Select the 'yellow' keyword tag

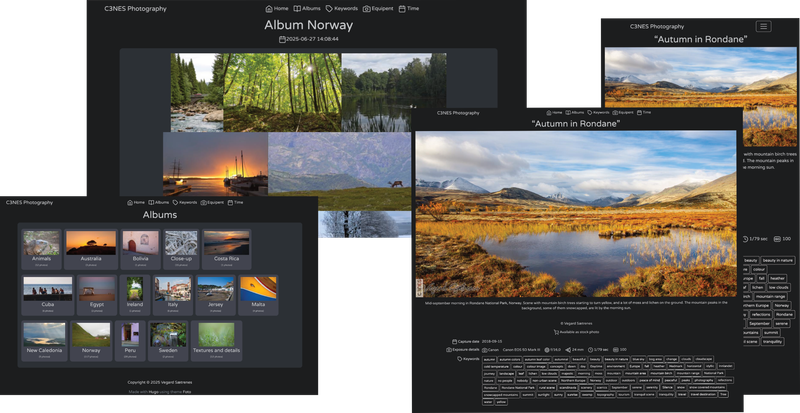point(501,402)
